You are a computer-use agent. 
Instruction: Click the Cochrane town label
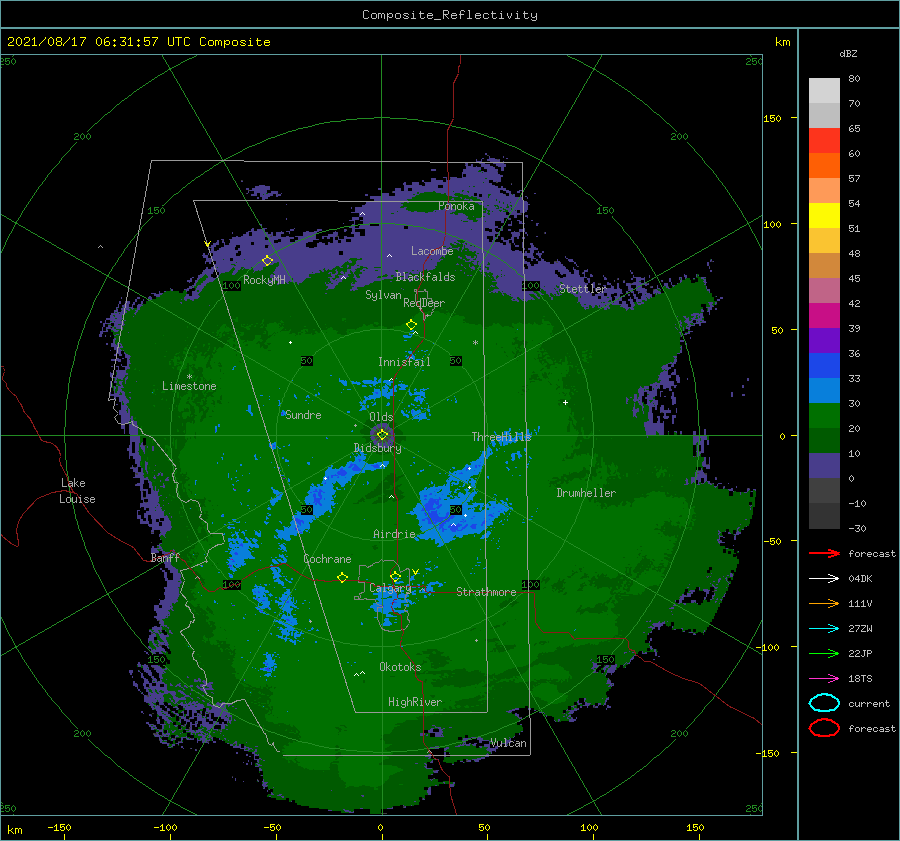(x=327, y=559)
